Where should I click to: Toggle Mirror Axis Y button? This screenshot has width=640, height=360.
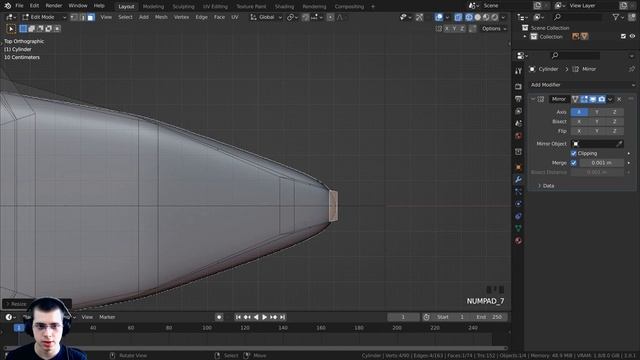[x=597, y=112]
